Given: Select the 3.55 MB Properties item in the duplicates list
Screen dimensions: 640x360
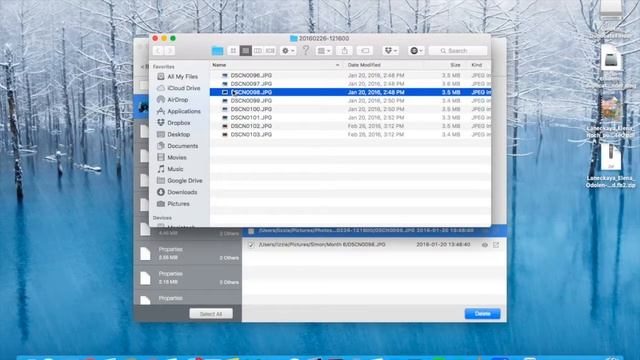Looking at the screenshot, I should pyautogui.click(x=188, y=253).
